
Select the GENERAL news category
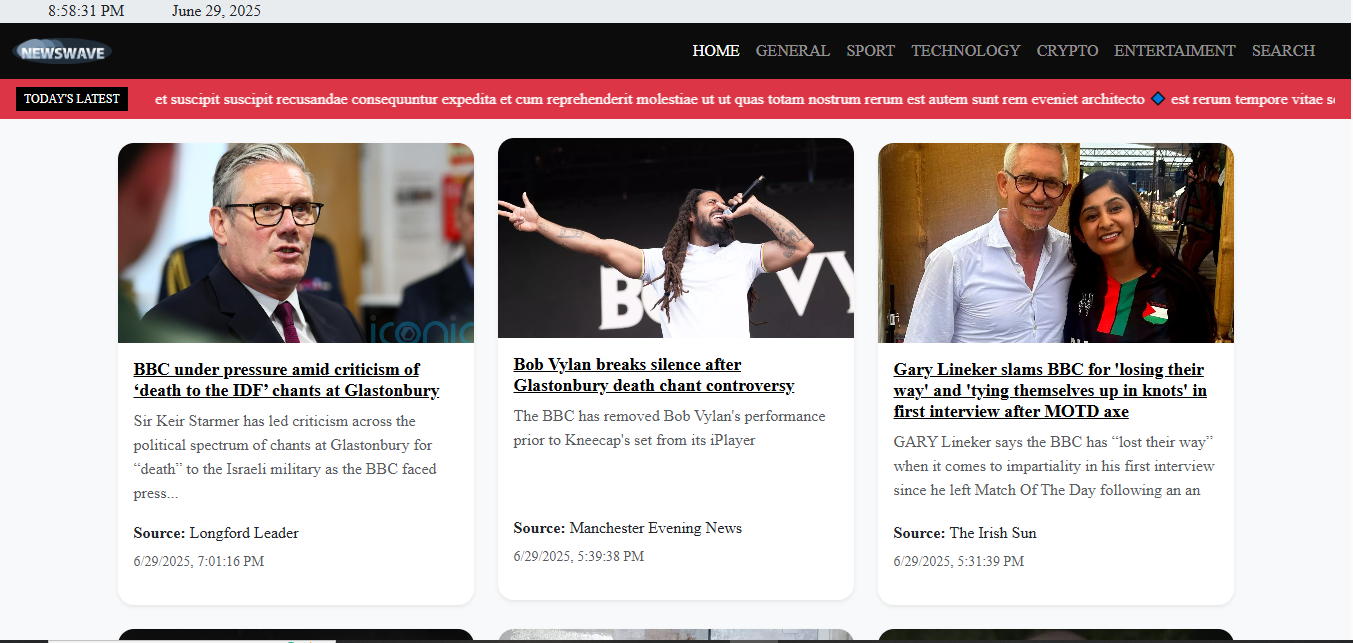pos(793,50)
